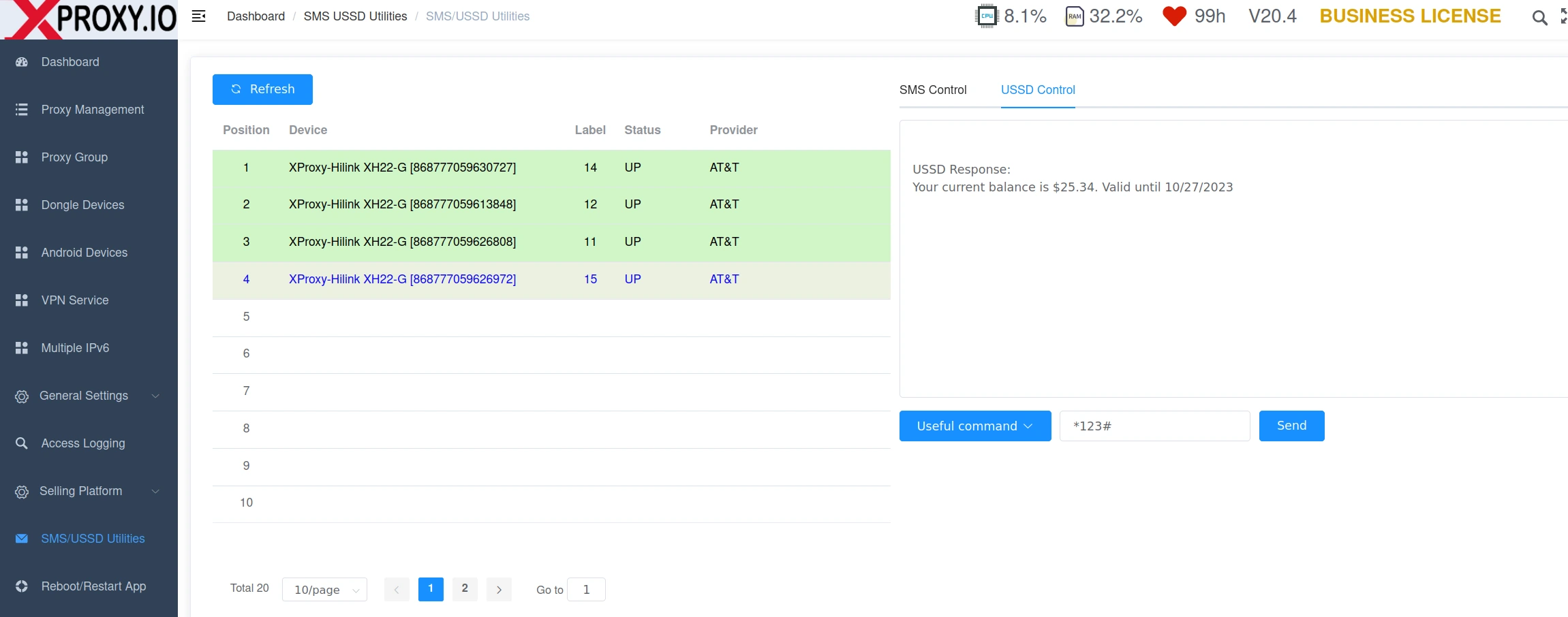This screenshot has height=617, width=1568.
Task: Click the previous page arrow
Action: (x=397, y=590)
